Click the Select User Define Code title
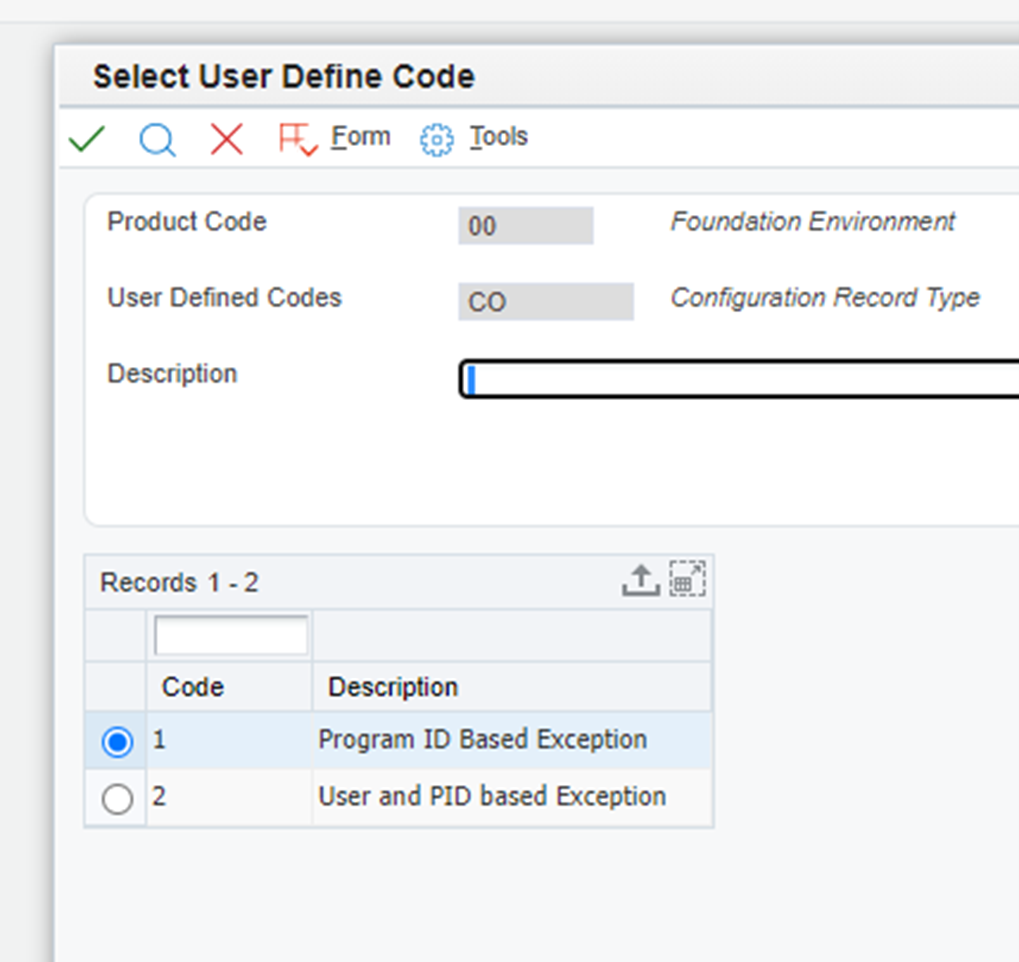Screen dimensions: 1019x962 click(284, 77)
